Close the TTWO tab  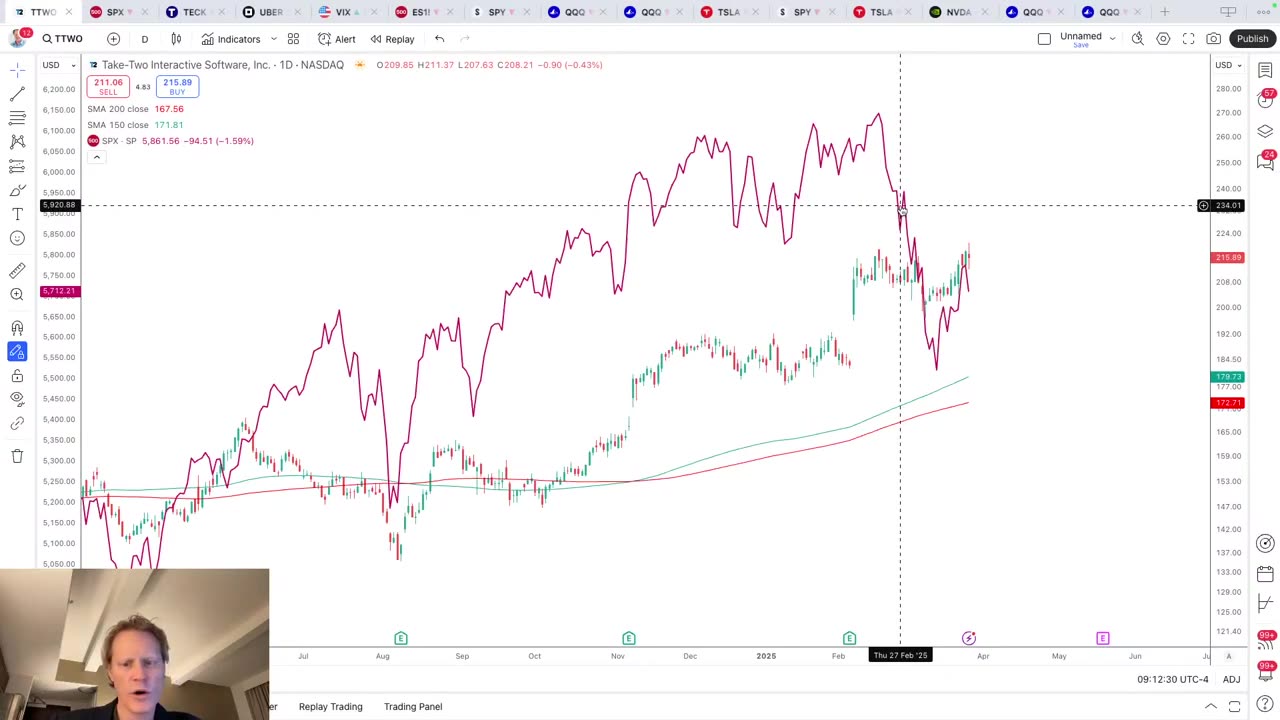tap(69, 12)
